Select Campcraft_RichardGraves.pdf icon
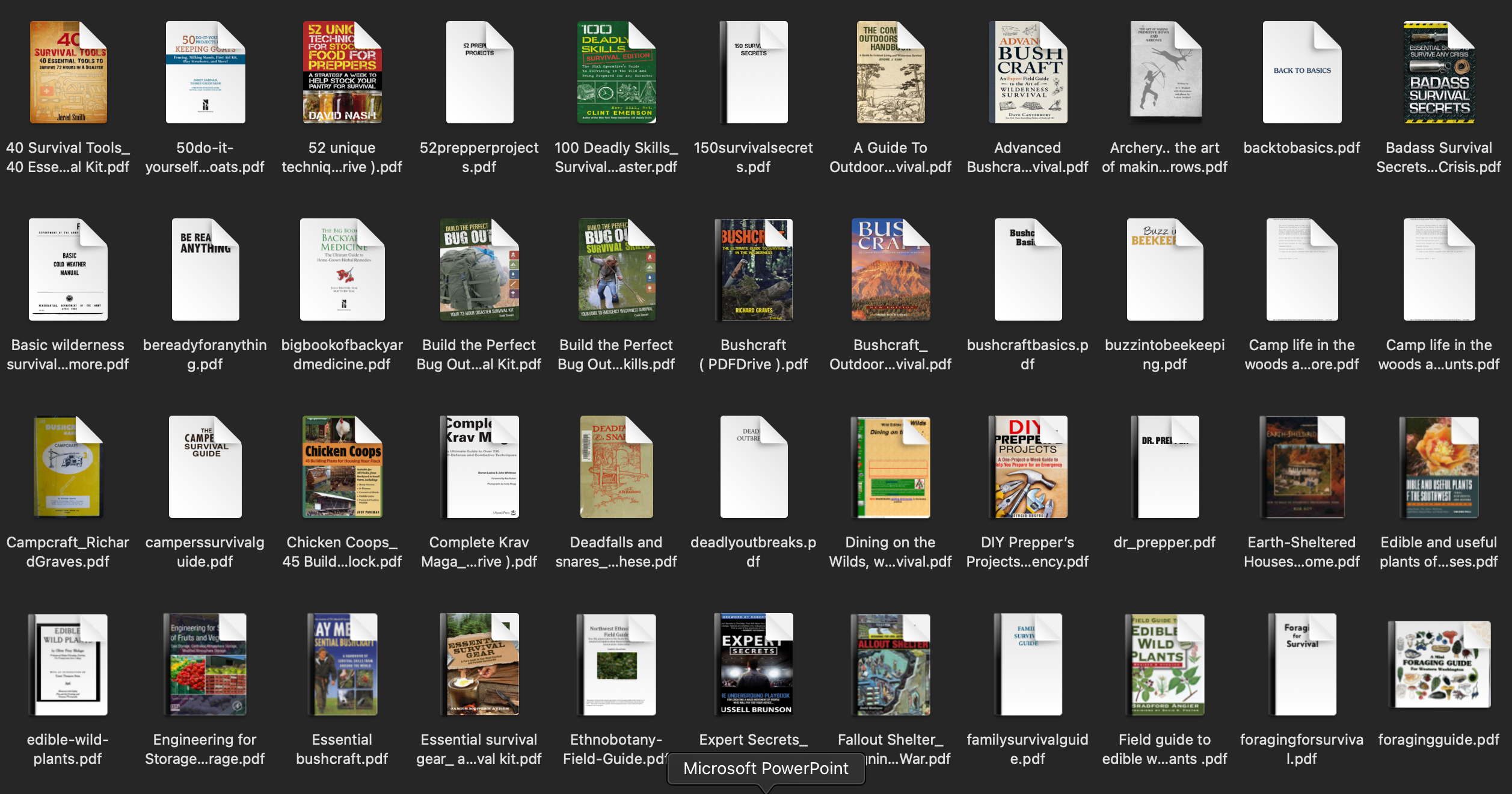Viewport: 1512px width, 794px height. [x=68, y=467]
